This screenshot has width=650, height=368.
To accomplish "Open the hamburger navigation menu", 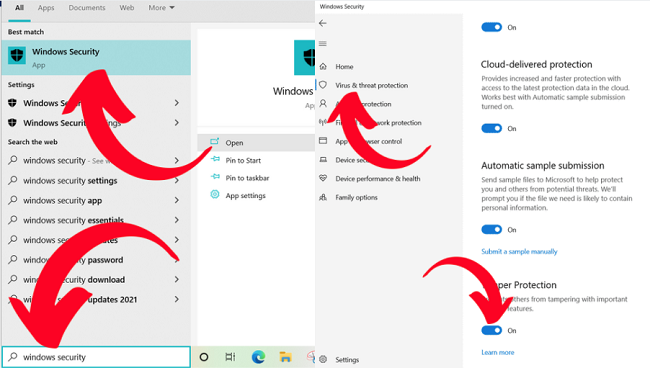I will 323,44.
